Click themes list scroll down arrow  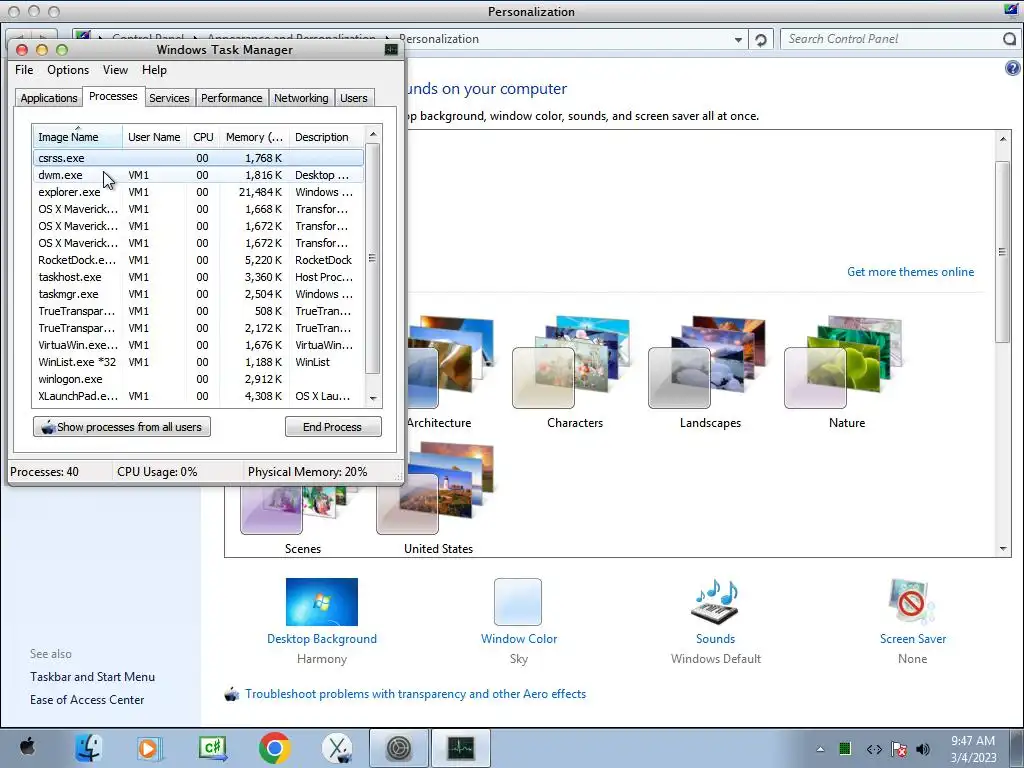tap(1003, 549)
